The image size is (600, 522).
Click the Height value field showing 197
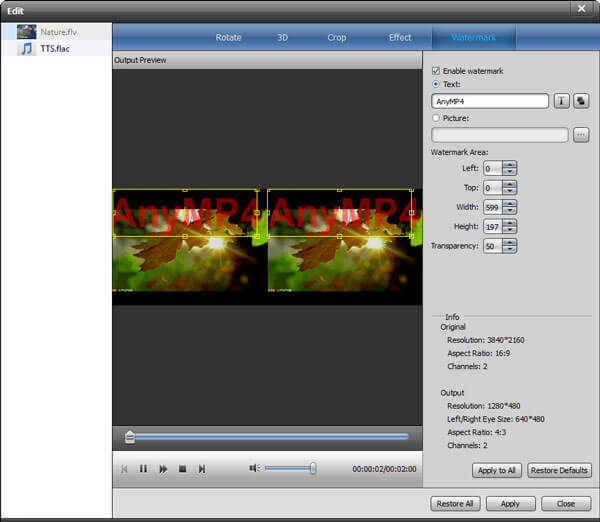point(493,227)
